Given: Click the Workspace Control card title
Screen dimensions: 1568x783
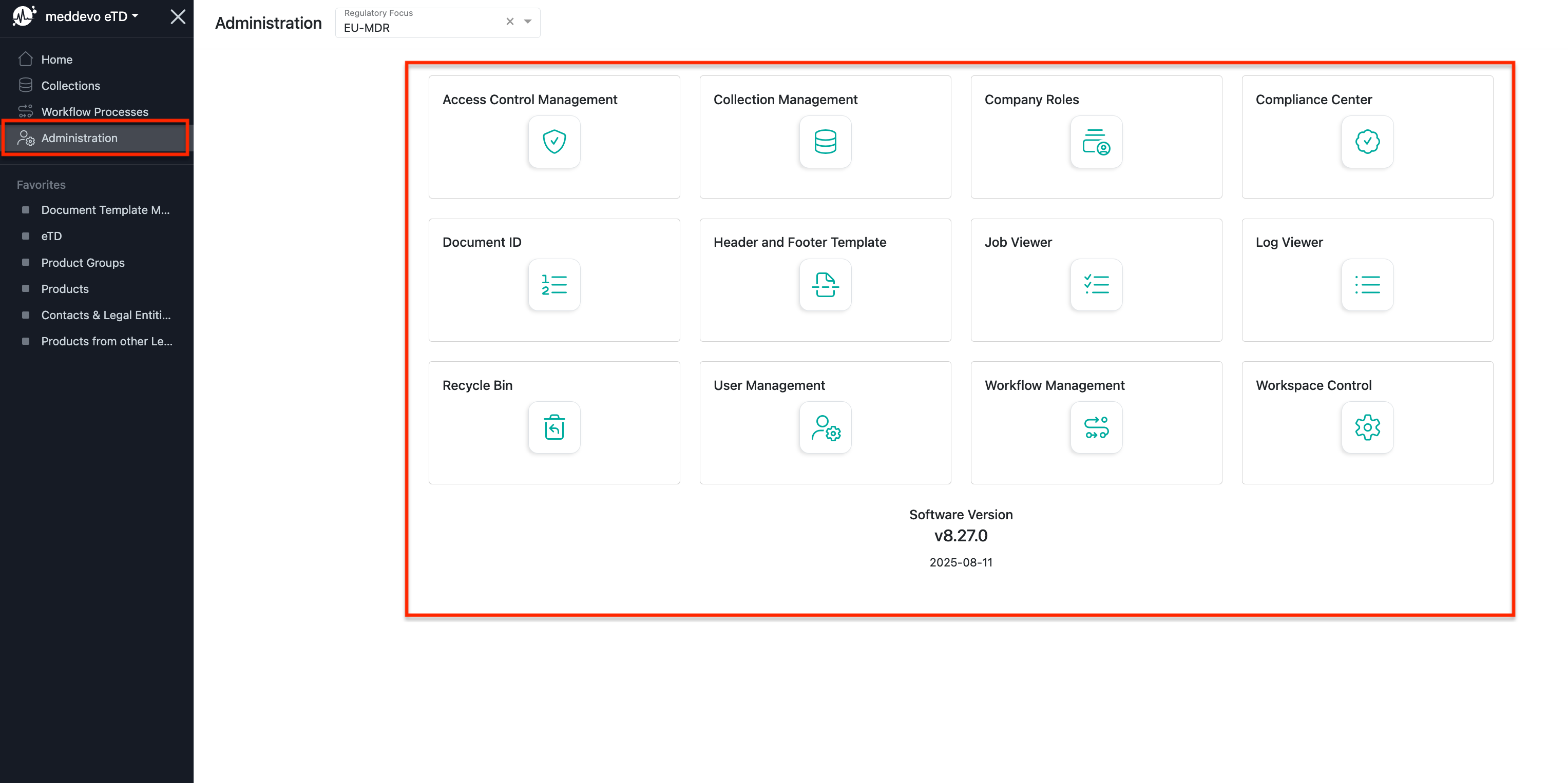Looking at the screenshot, I should 1313,385.
